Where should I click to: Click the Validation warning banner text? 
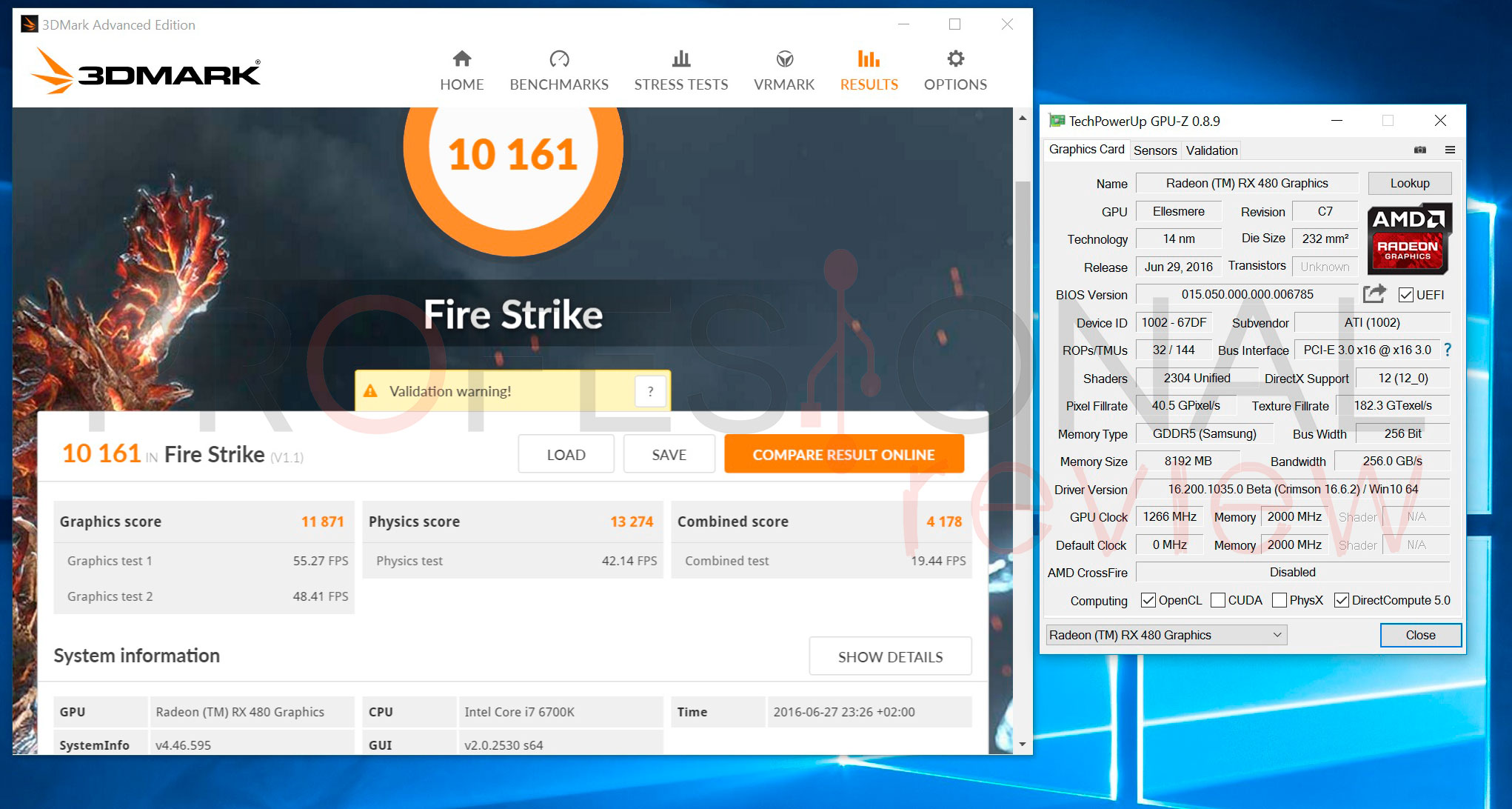(x=450, y=391)
